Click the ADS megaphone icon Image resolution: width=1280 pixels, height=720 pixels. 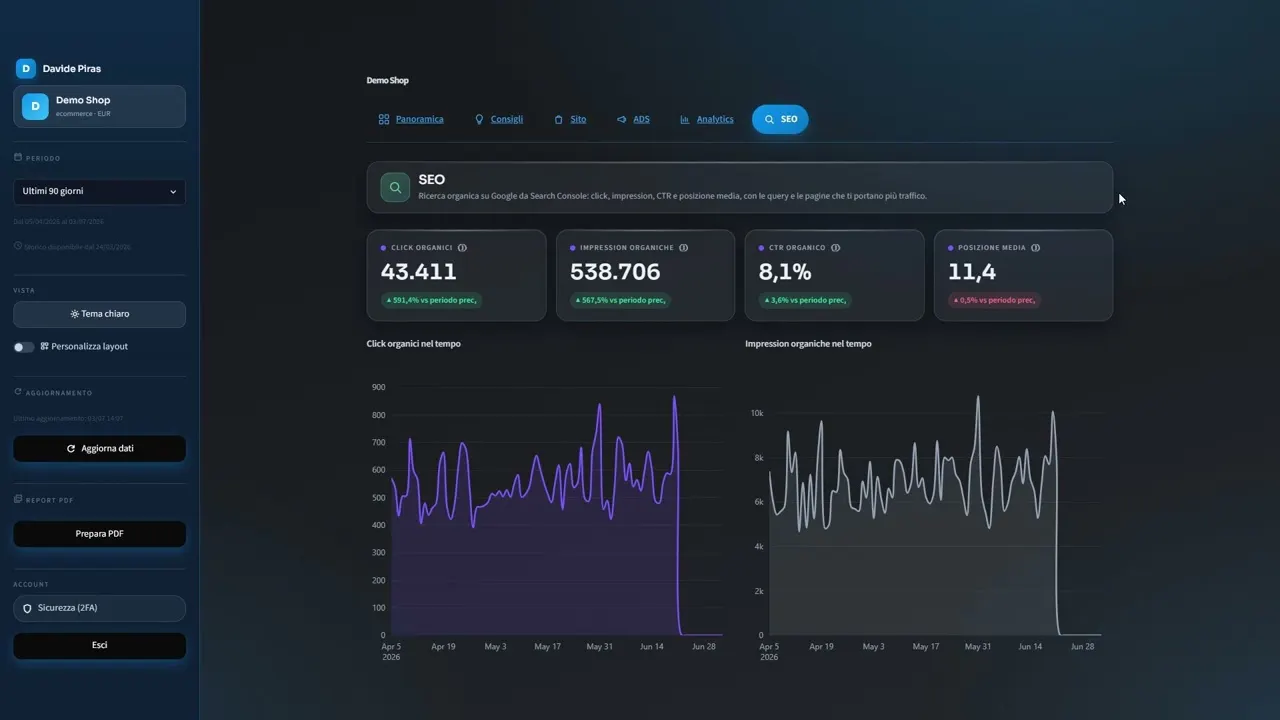click(x=621, y=119)
